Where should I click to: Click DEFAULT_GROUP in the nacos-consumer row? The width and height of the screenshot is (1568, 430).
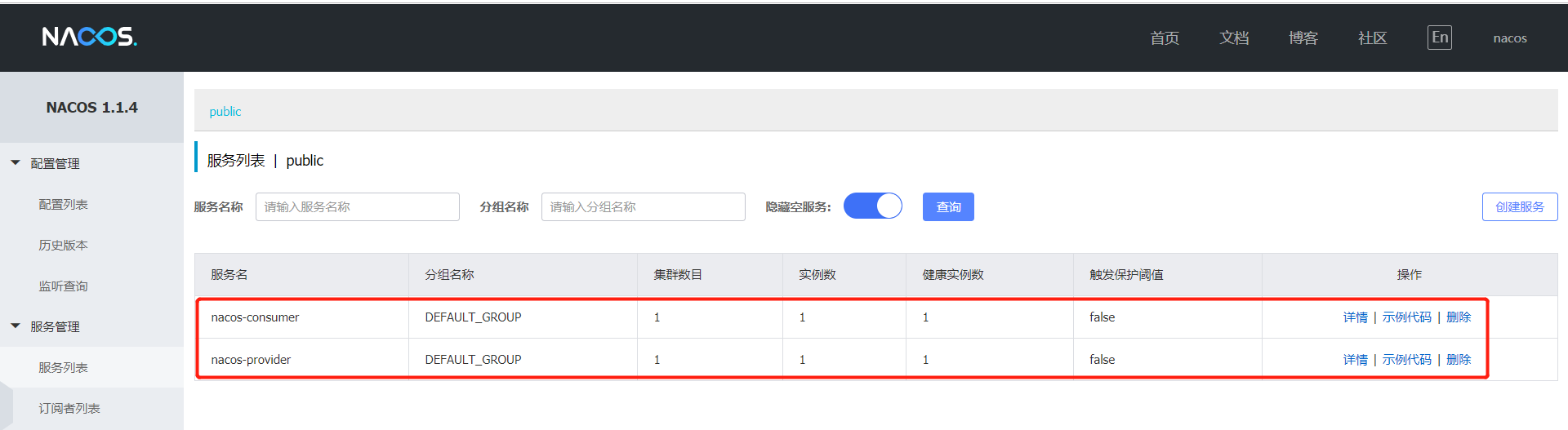[x=473, y=317]
